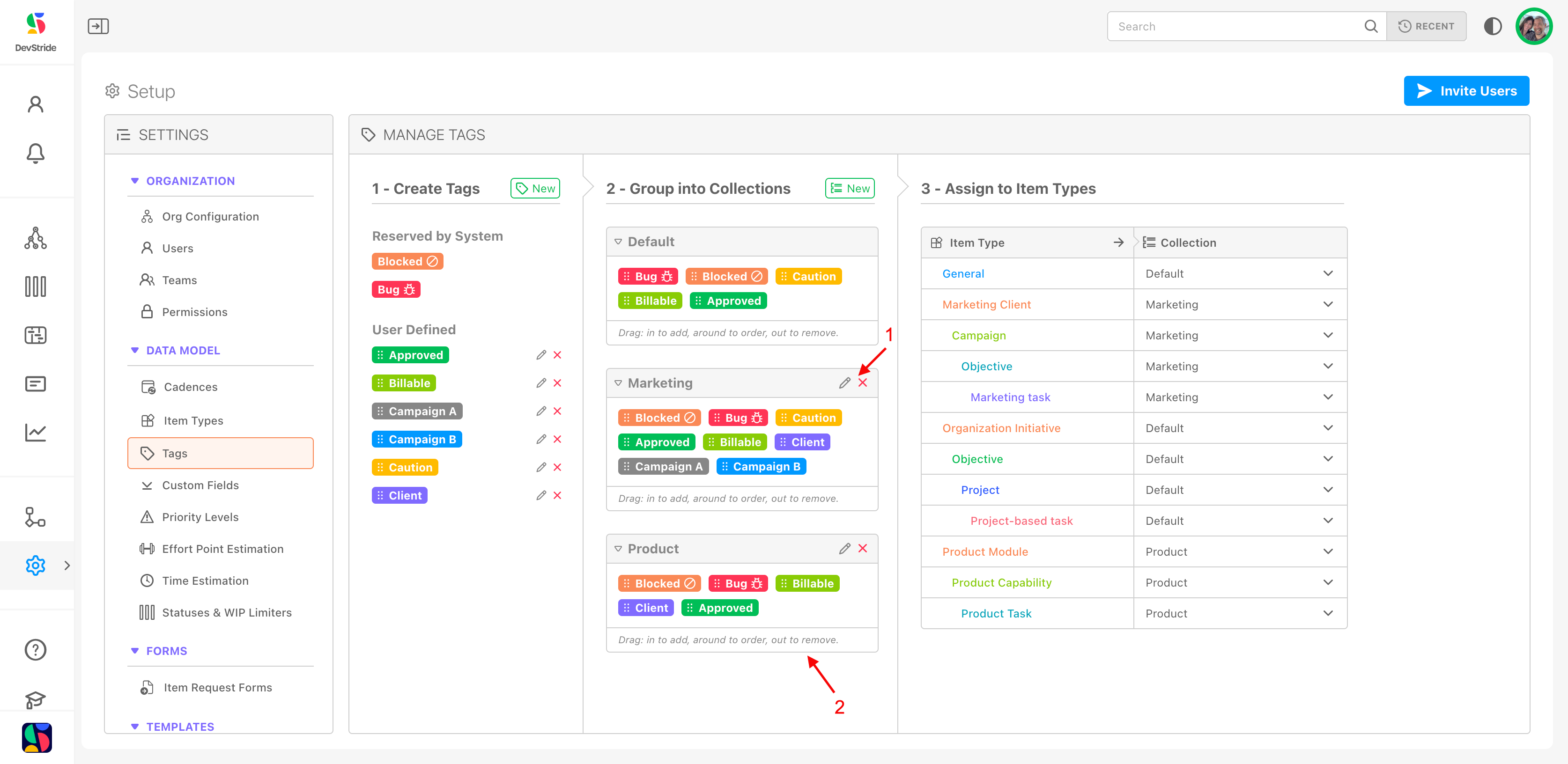Open Item Types settings page
This screenshot has height=764, width=1568.
coord(193,420)
